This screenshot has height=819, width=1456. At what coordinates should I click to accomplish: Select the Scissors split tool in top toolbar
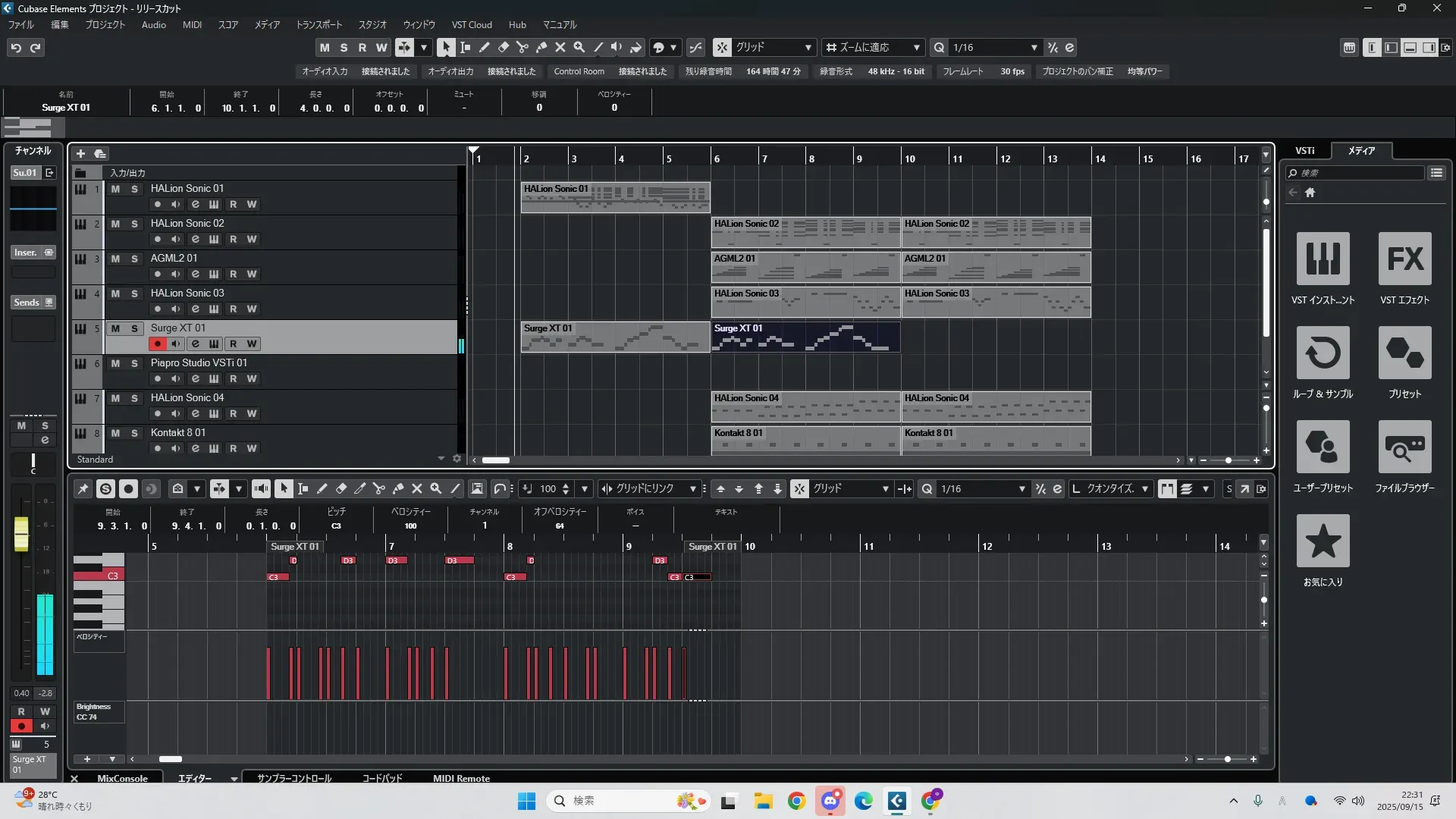pos(522,47)
